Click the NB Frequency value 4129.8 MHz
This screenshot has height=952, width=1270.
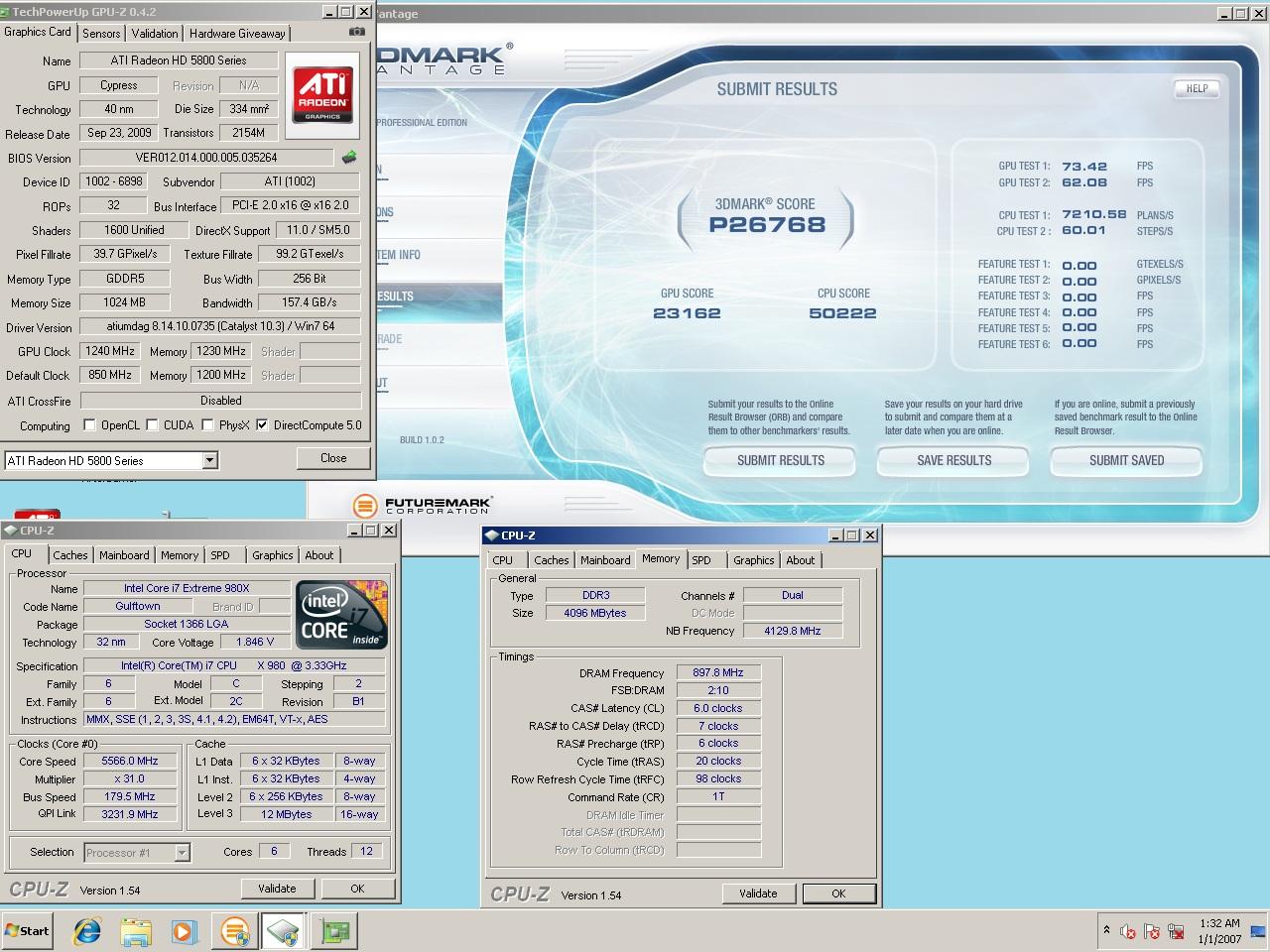coord(793,631)
